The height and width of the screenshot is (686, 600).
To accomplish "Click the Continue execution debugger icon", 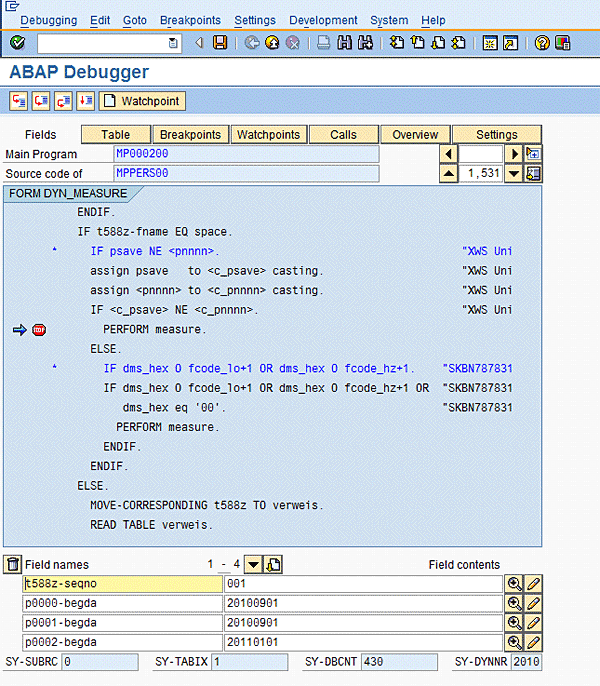I will point(85,101).
